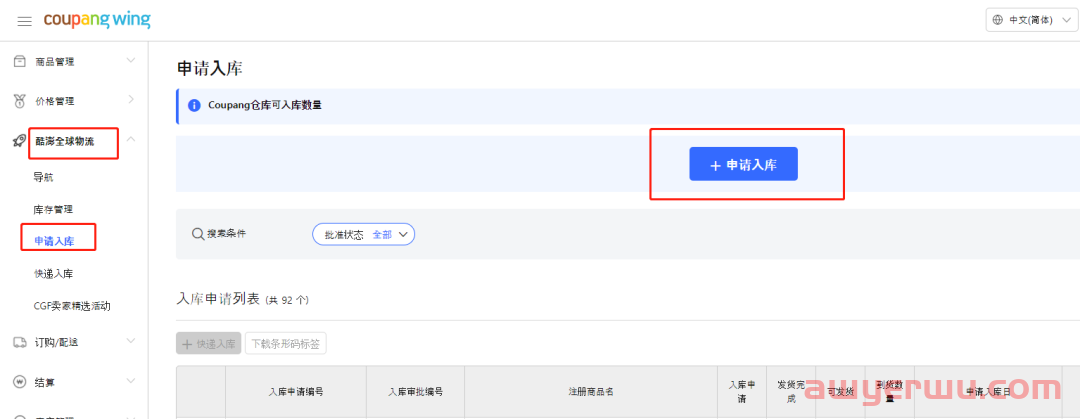Collapse the 酷澎全球物流 section chevron
Screen dimensions: 1080x419
131,141
